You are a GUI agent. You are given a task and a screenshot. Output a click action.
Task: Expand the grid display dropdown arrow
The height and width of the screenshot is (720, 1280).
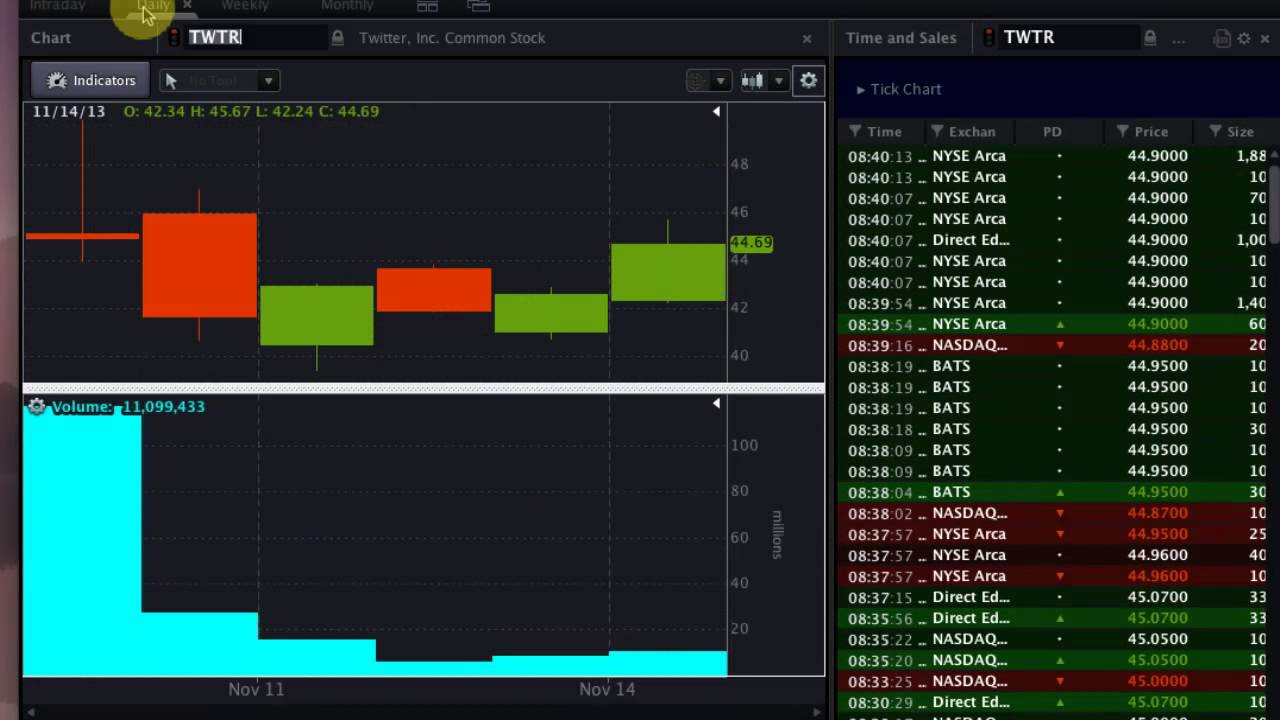click(720, 81)
